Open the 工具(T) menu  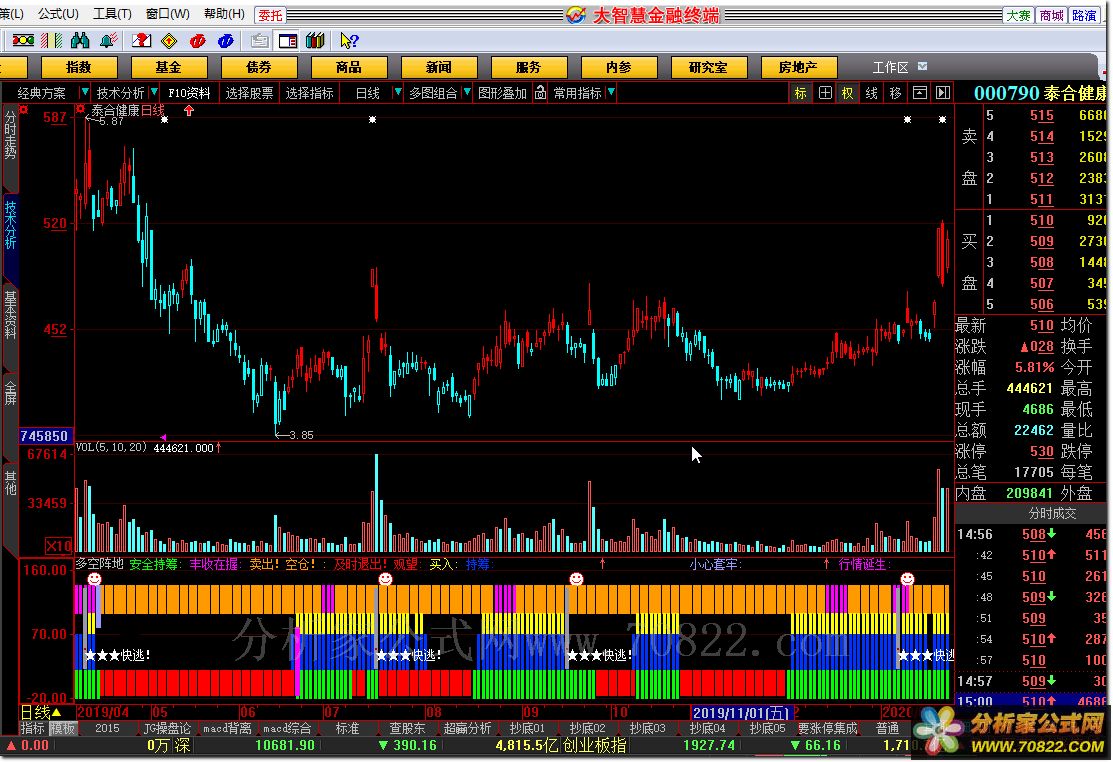click(112, 13)
